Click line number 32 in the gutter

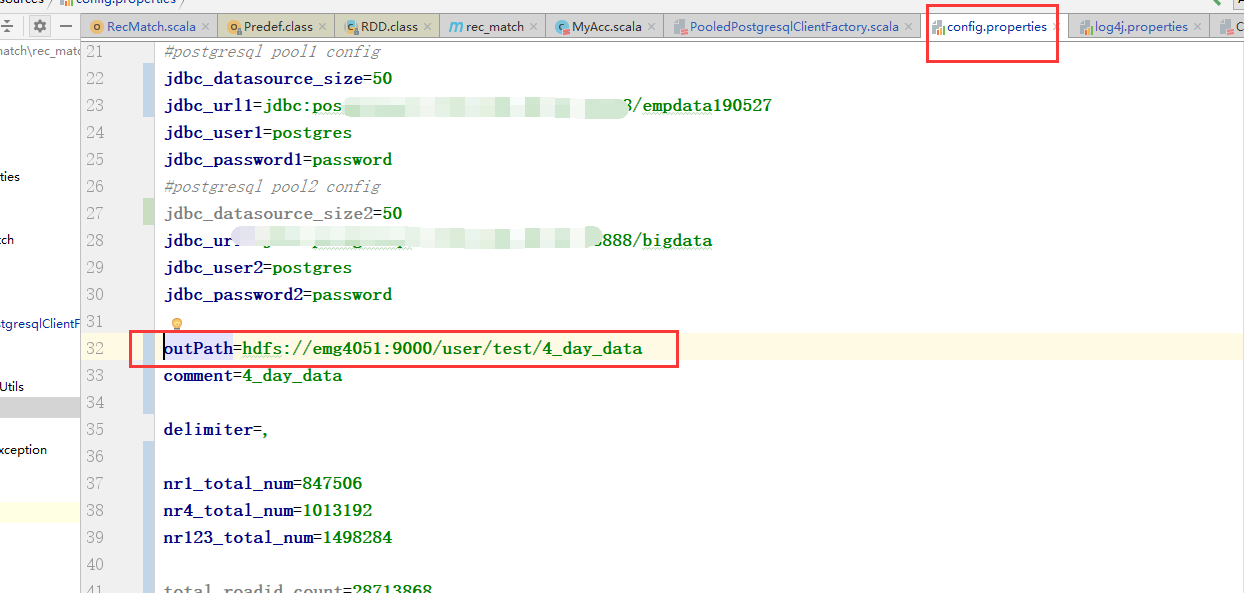tap(94, 348)
